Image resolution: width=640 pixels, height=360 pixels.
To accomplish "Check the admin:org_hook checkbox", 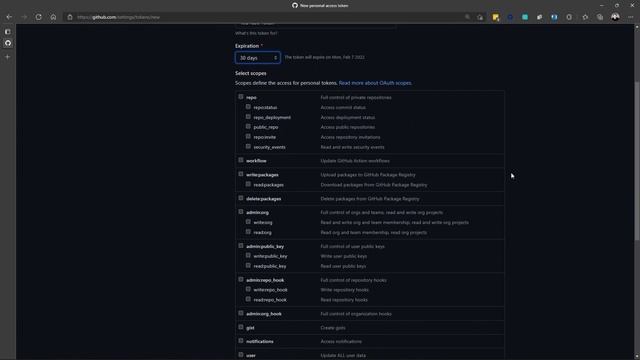I will pyautogui.click(x=241, y=313).
